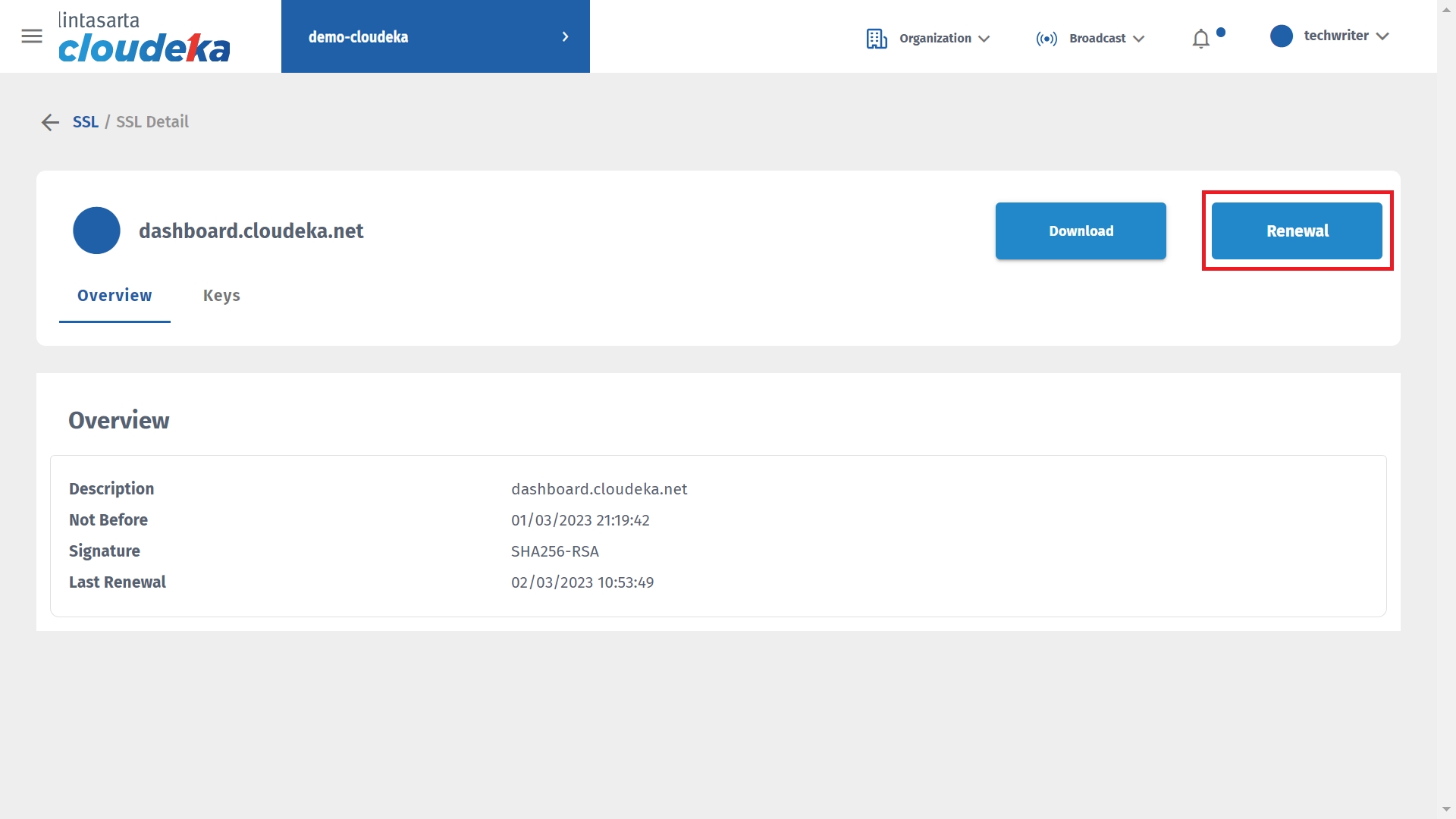
Task: Click the Lintasarta Cloudeka logo
Action: pyautogui.click(x=144, y=37)
